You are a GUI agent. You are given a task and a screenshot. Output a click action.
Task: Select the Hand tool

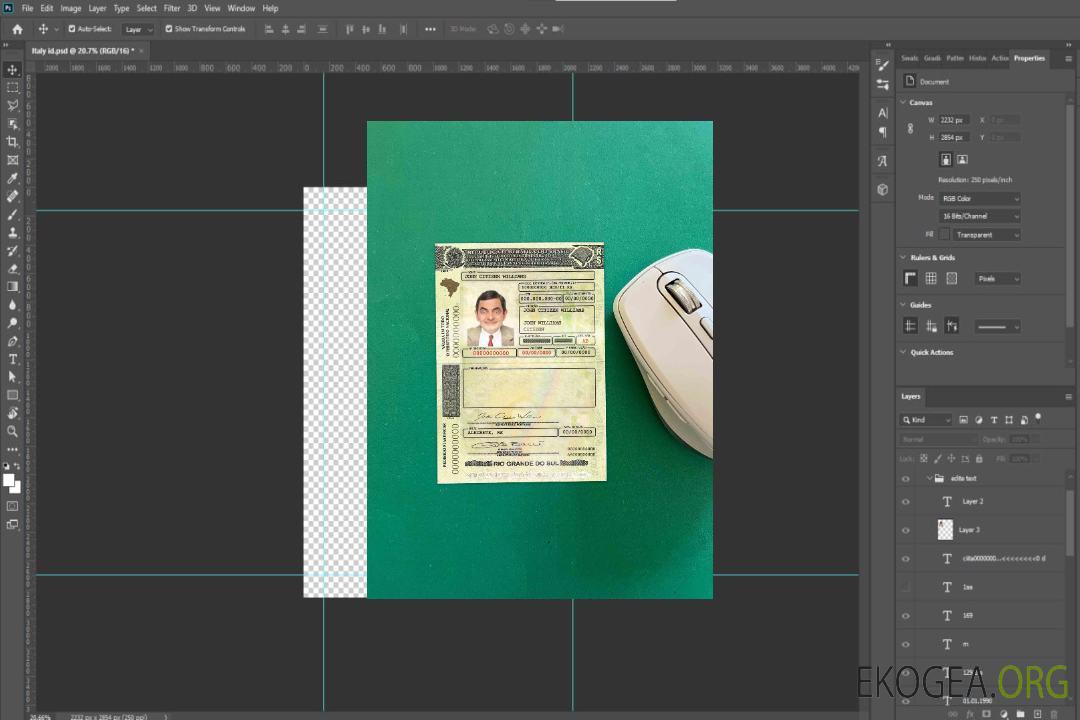coord(12,413)
